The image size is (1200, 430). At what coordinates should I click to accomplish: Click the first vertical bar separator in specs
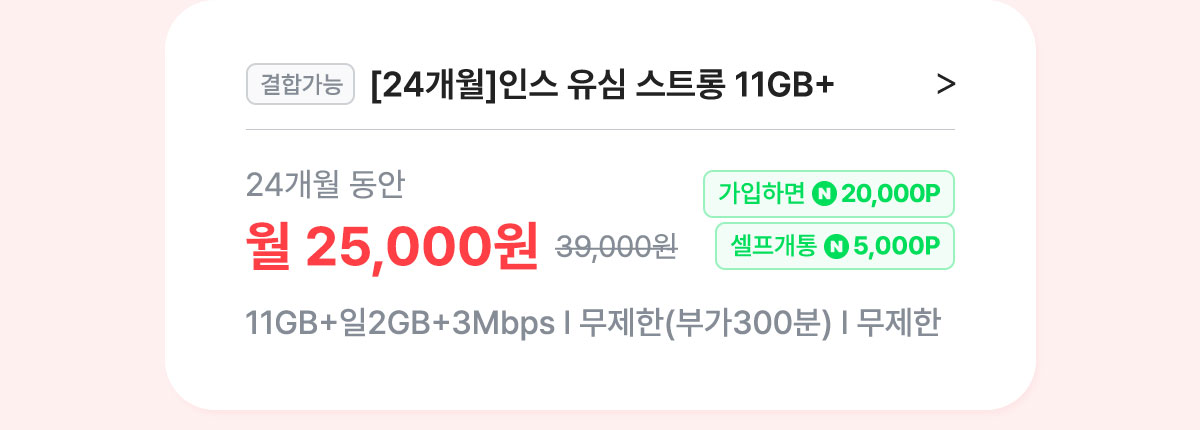coord(568,325)
